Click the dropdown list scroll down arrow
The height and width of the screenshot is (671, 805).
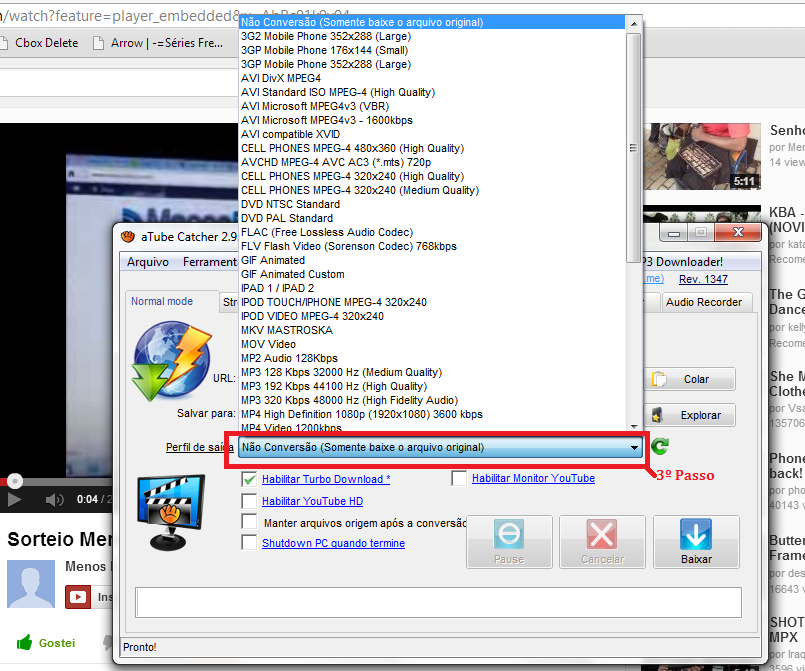tap(634, 426)
